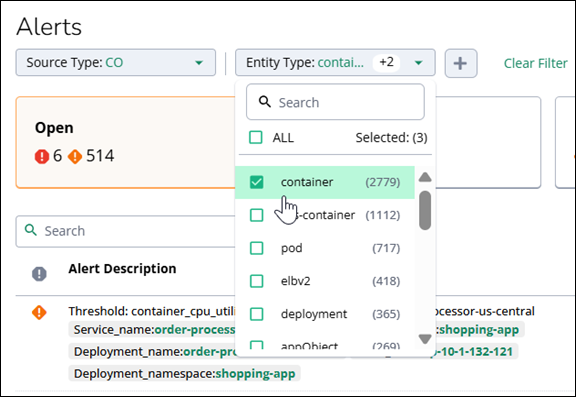Viewport: 576px width, 397px height.
Task: Check the ALL checkbox
Action: tap(256, 137)
